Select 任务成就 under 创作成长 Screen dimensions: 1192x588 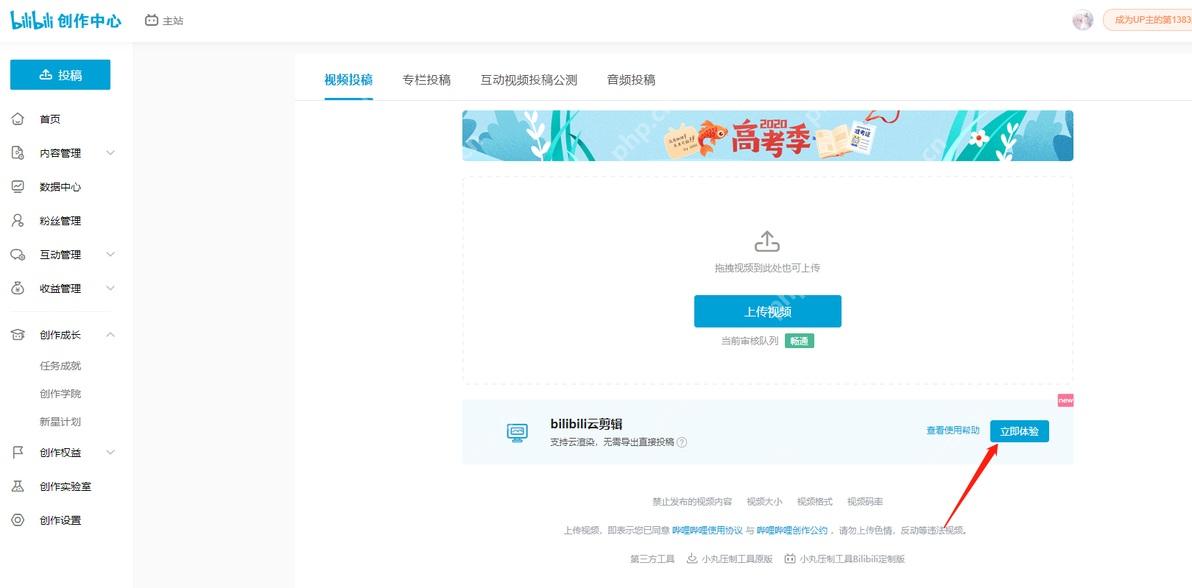tap(60, 366)
